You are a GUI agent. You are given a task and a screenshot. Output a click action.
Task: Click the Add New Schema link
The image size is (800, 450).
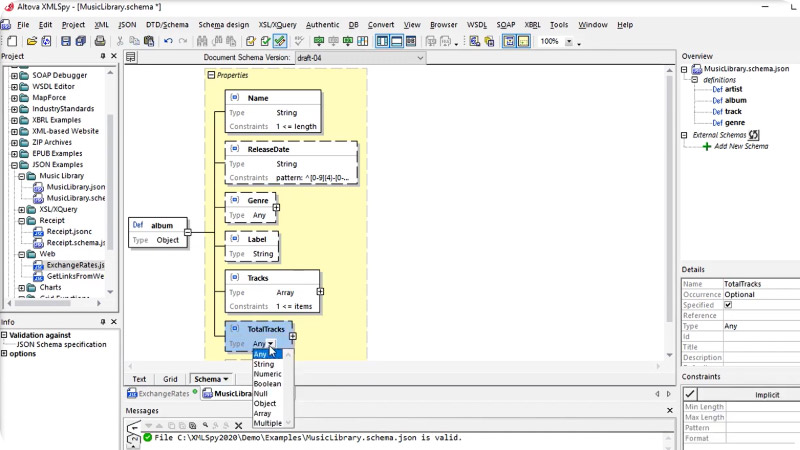click(741, 146)
